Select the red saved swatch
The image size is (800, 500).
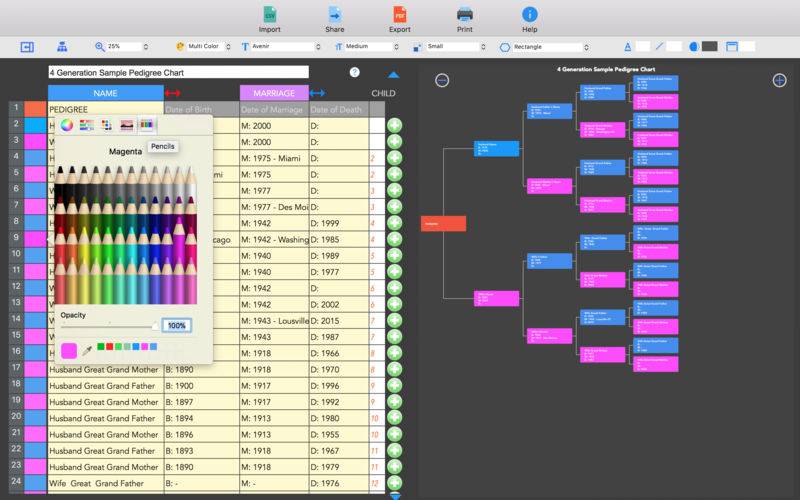click(x=109, y=347)
